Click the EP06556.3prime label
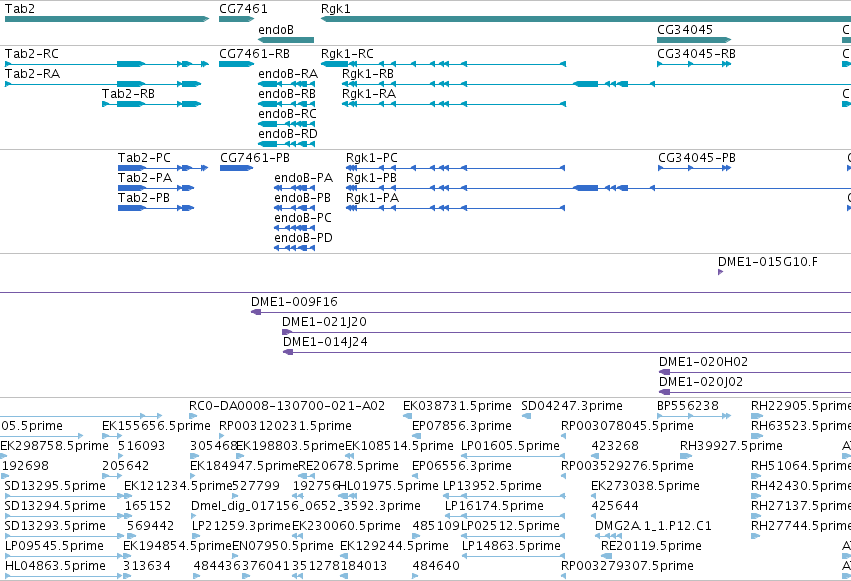Image resolution: width=851 pixels, height=581 pixels. tap(462, 466)
